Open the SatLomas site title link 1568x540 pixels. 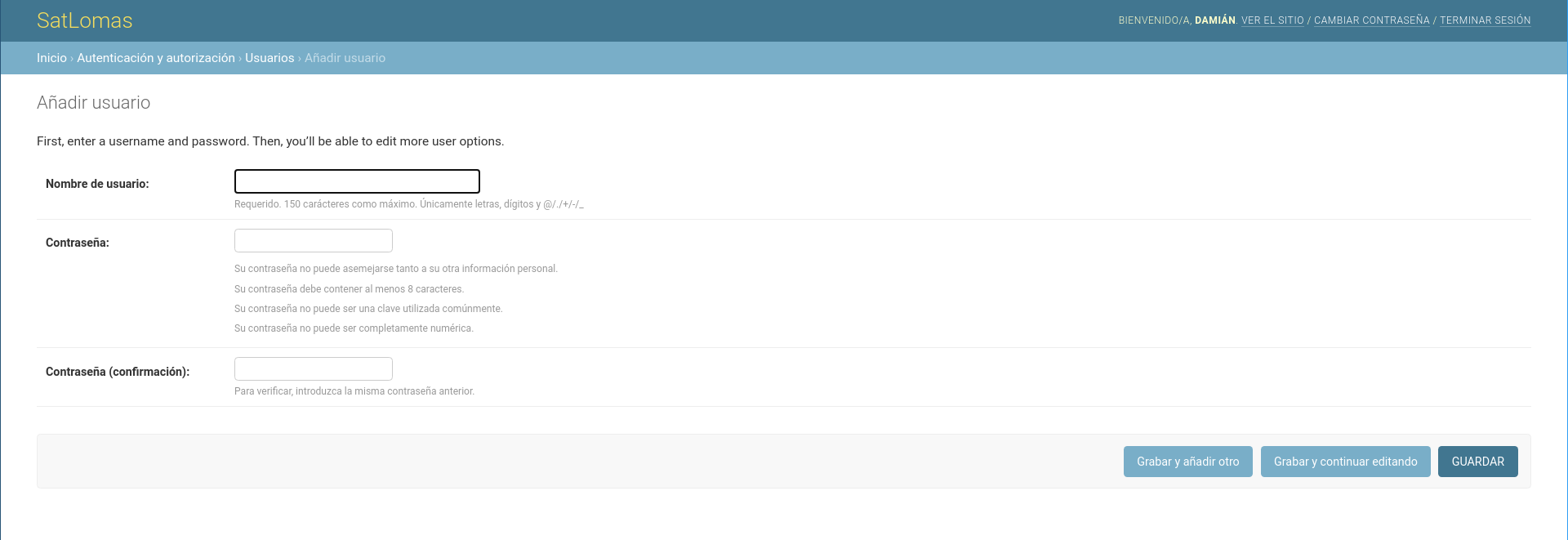tap(84, 20)
